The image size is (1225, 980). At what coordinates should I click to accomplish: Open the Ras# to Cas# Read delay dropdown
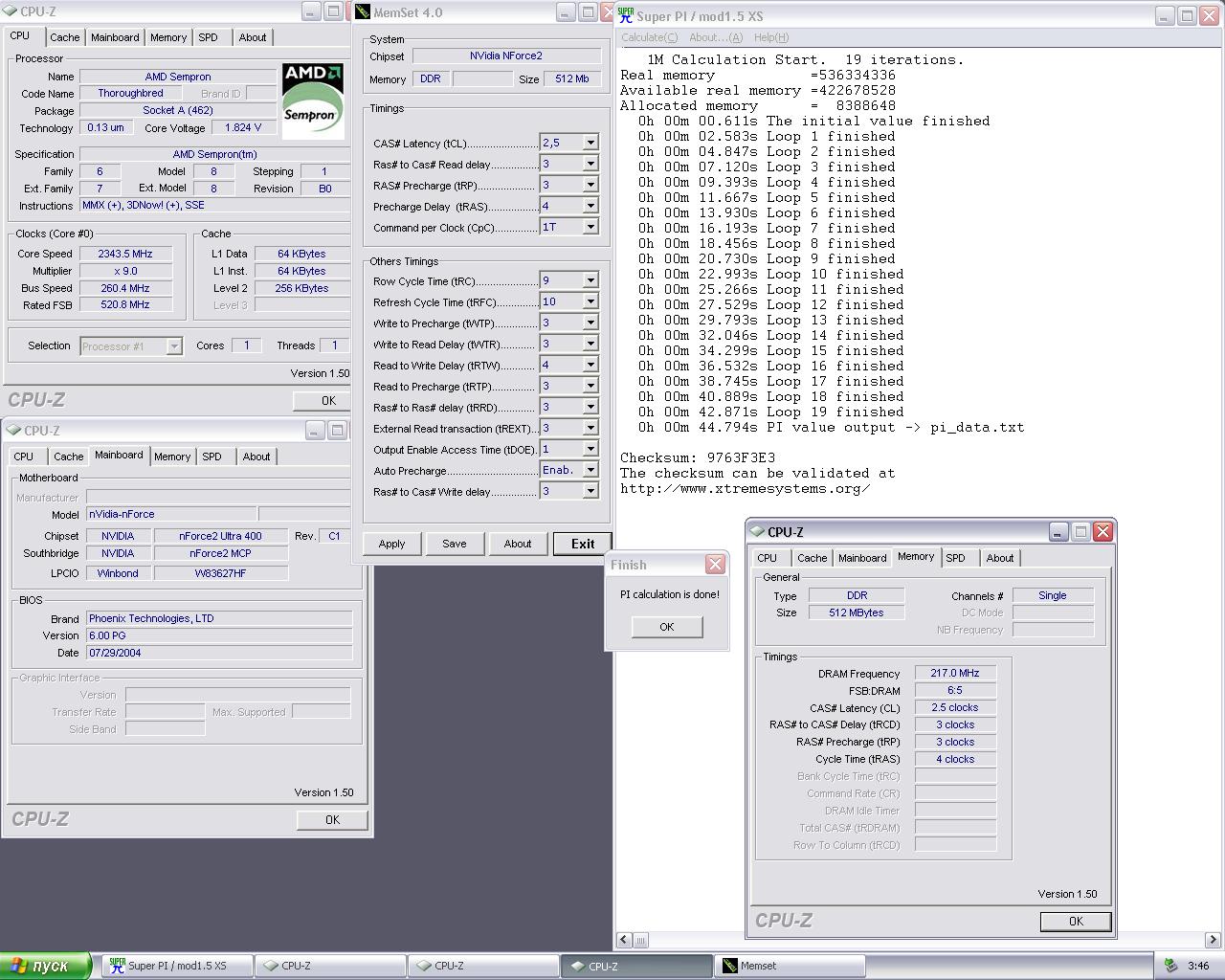click(x=590, y=164)
